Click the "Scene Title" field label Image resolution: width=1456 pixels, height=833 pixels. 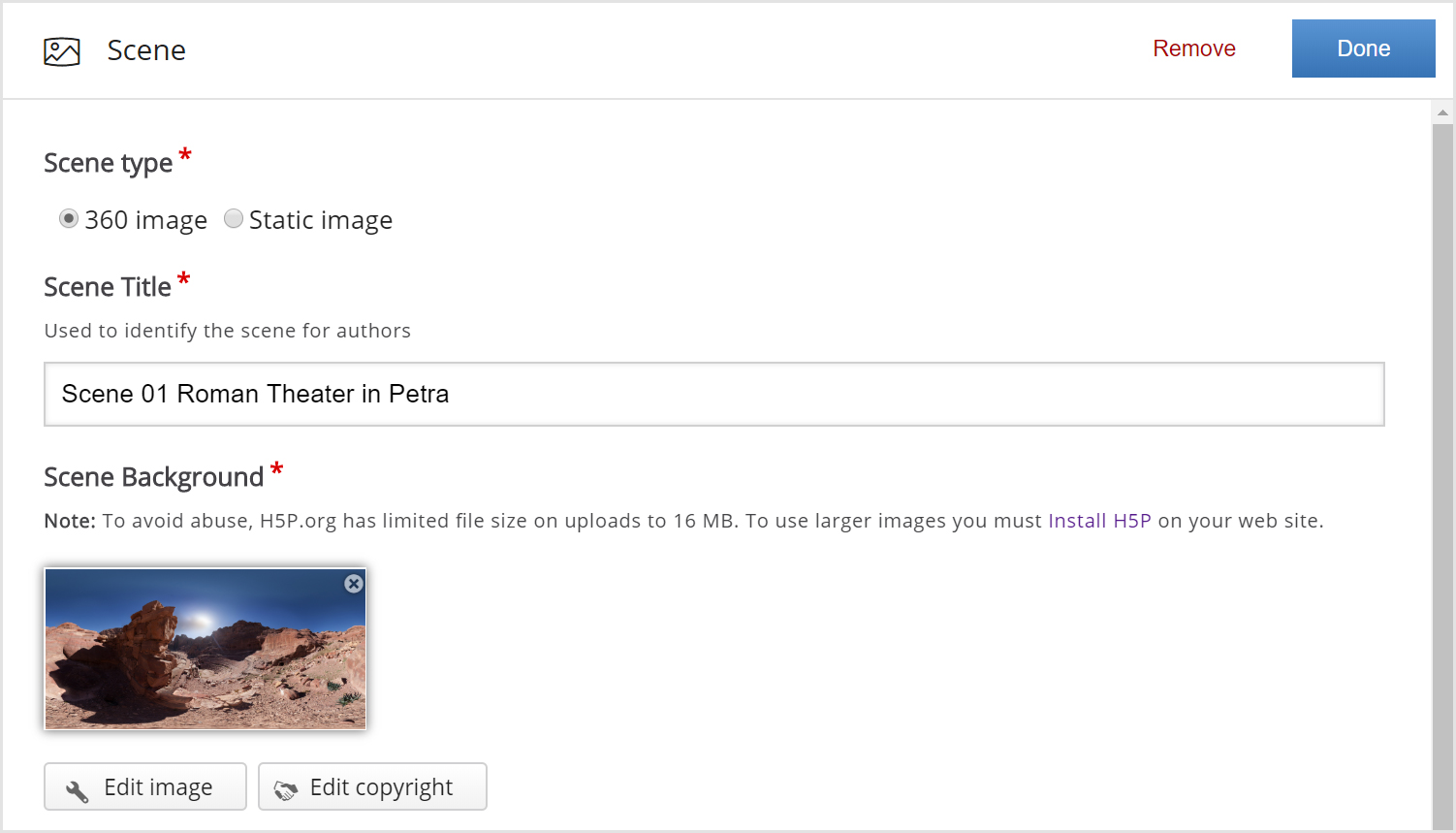point(108,287)
